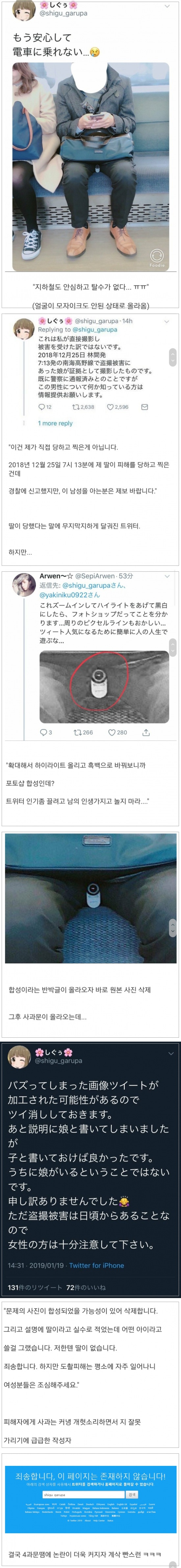
Task: Click the envelope message icon under the tweet
Action: click(x=144, y=407)
